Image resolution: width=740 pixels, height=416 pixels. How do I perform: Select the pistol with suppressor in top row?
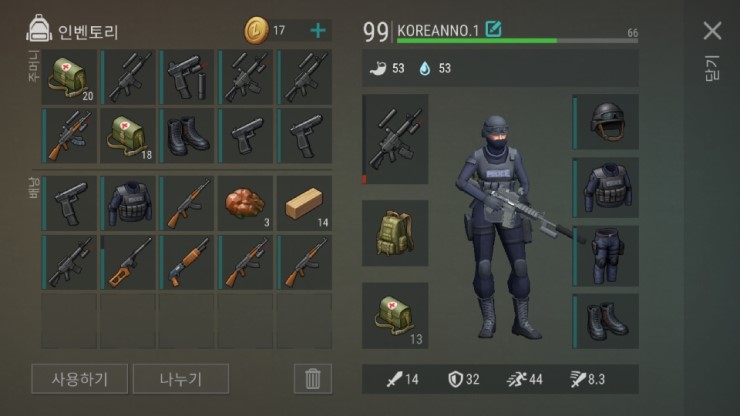pos(187,77)
